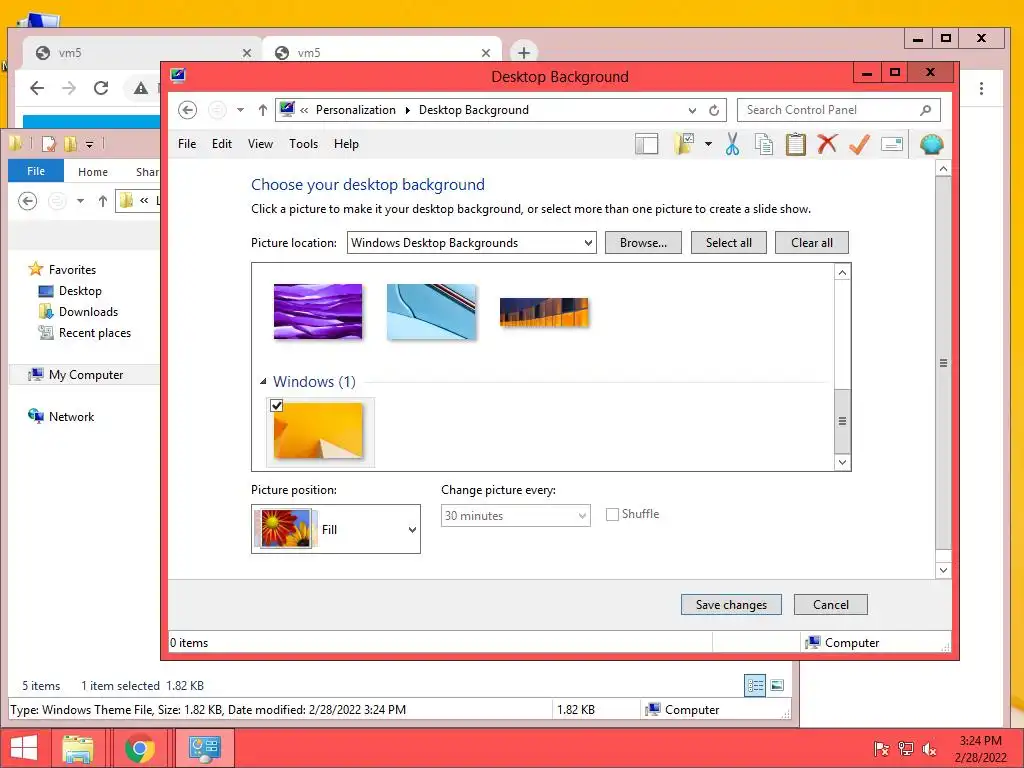Click the folder options icon in toolbar
The width and height of the screenshot is (1024, 768).
pos(684,144)
